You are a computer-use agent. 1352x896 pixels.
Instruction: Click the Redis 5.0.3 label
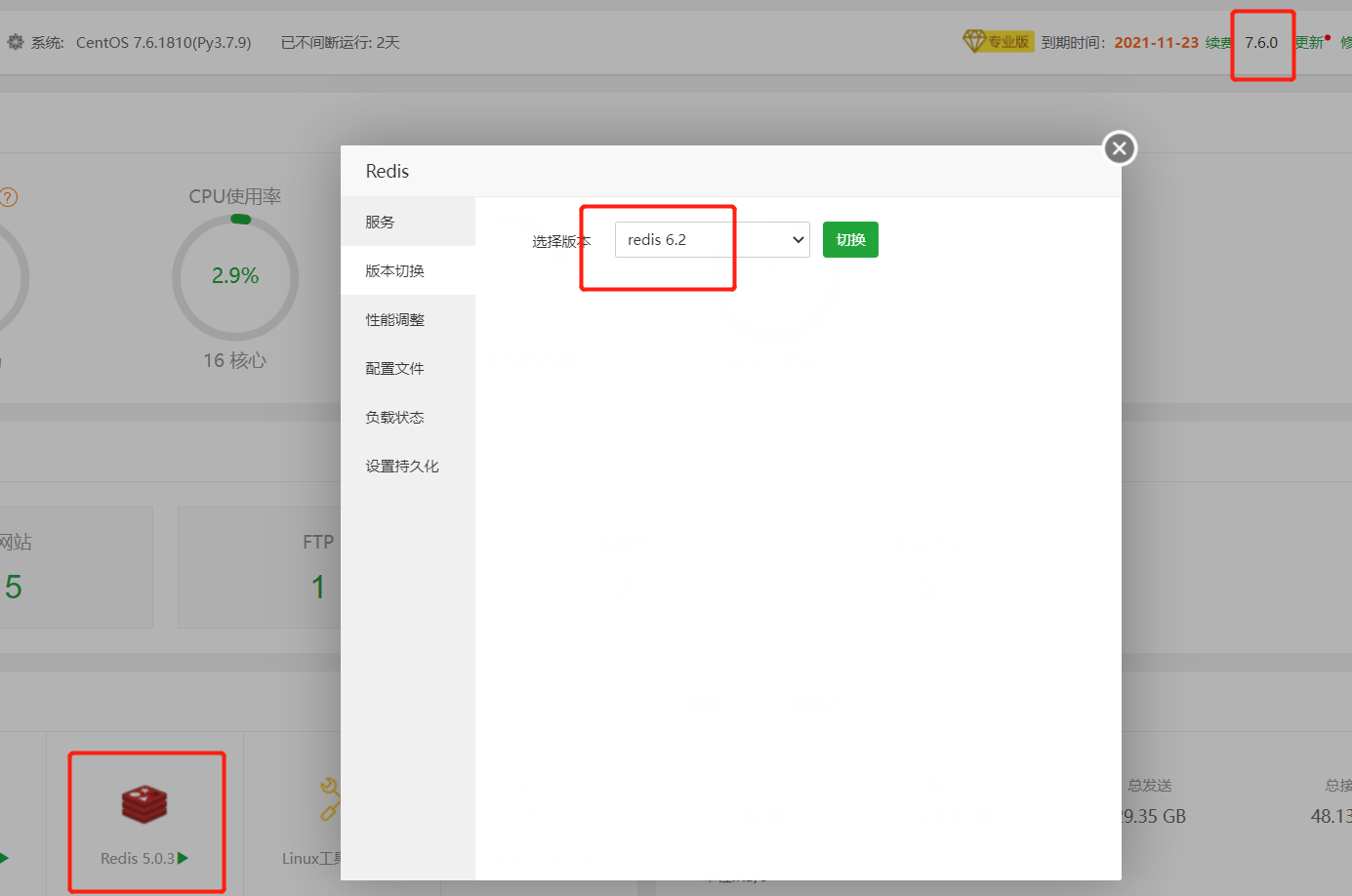138,858
